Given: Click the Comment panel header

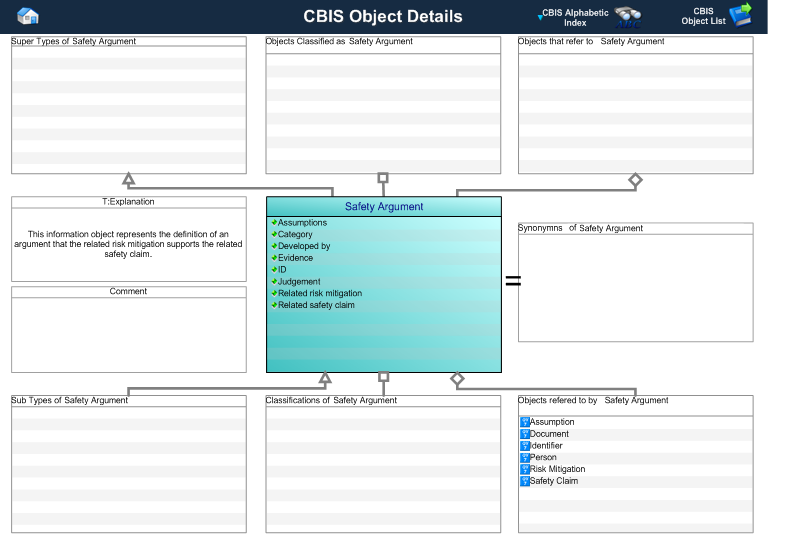Looking at the screenshot, I should [x=129, y=292].
